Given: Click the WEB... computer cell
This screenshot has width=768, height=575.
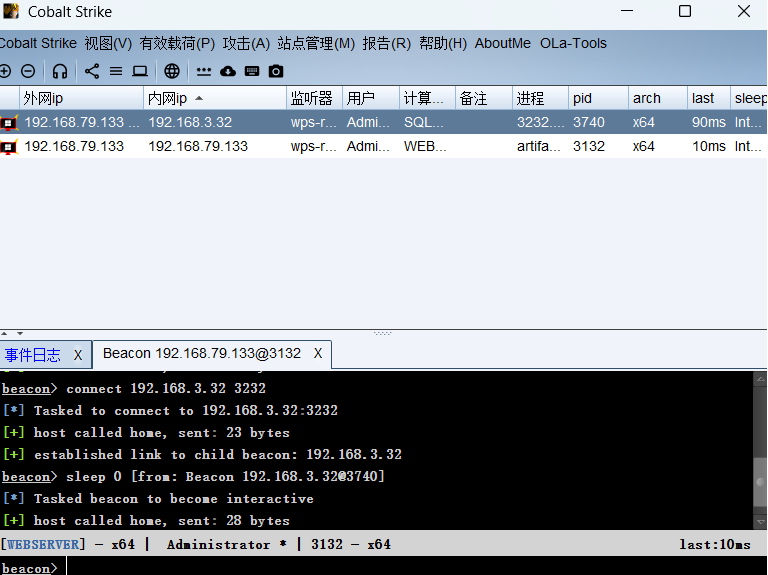Looking at the screenshot, I should [x=425, y=146].
